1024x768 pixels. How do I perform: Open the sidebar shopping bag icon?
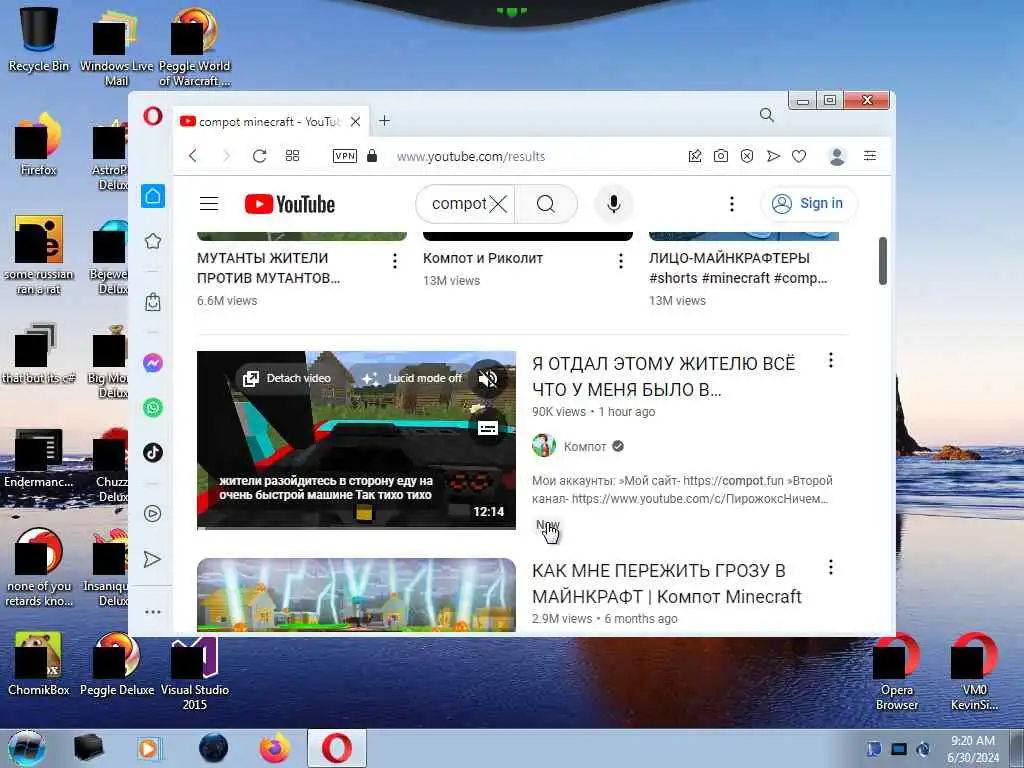point(153,302)
